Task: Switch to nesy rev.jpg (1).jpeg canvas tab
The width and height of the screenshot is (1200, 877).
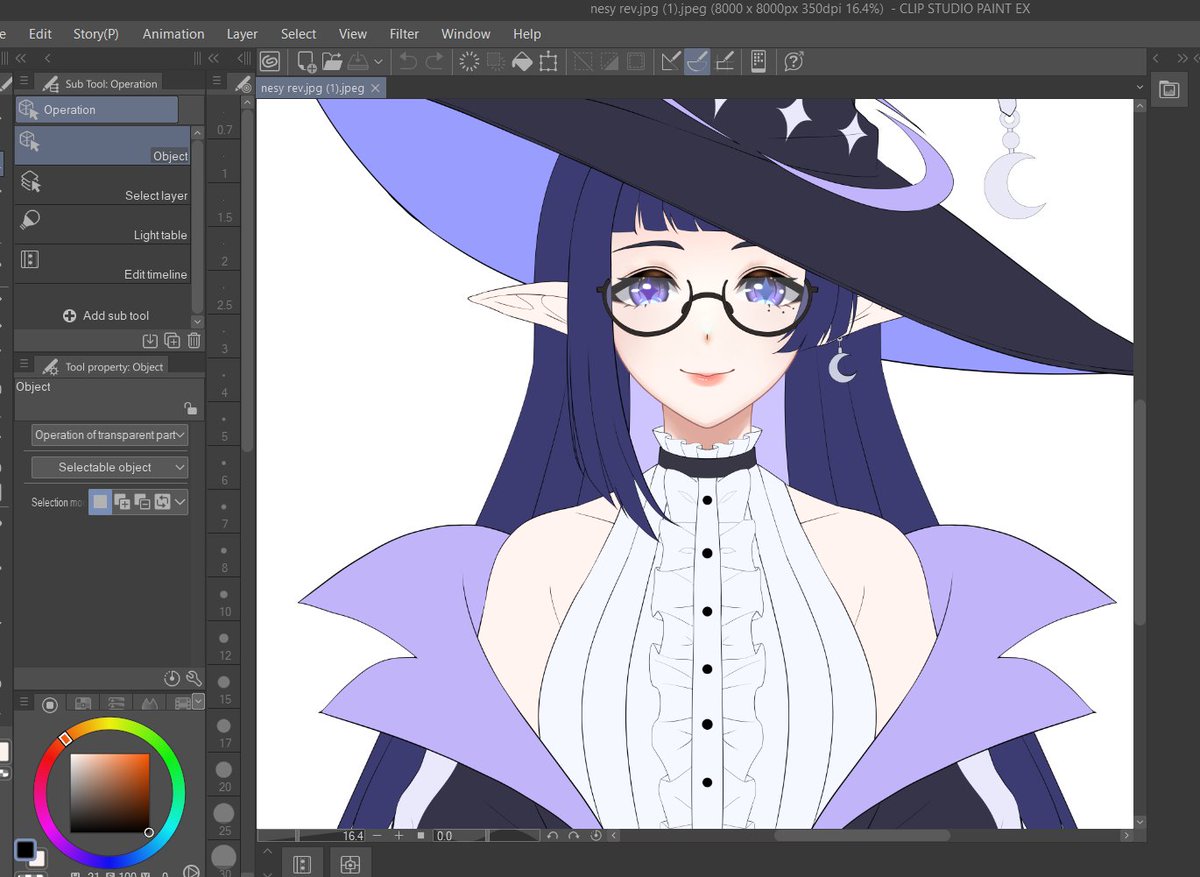Action: (312, 88)
